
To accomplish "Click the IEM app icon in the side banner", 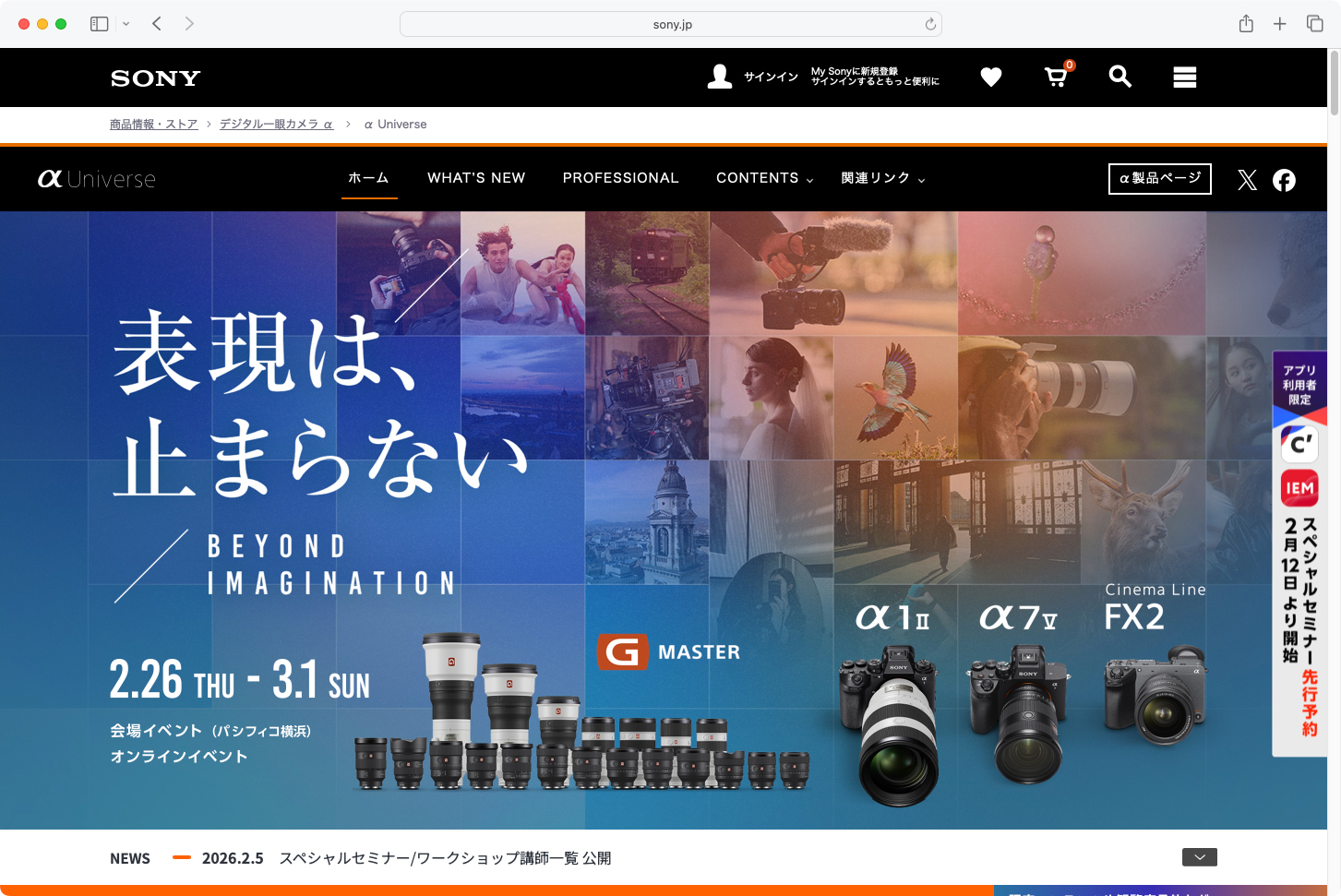I will click(x=1299, y=488).
